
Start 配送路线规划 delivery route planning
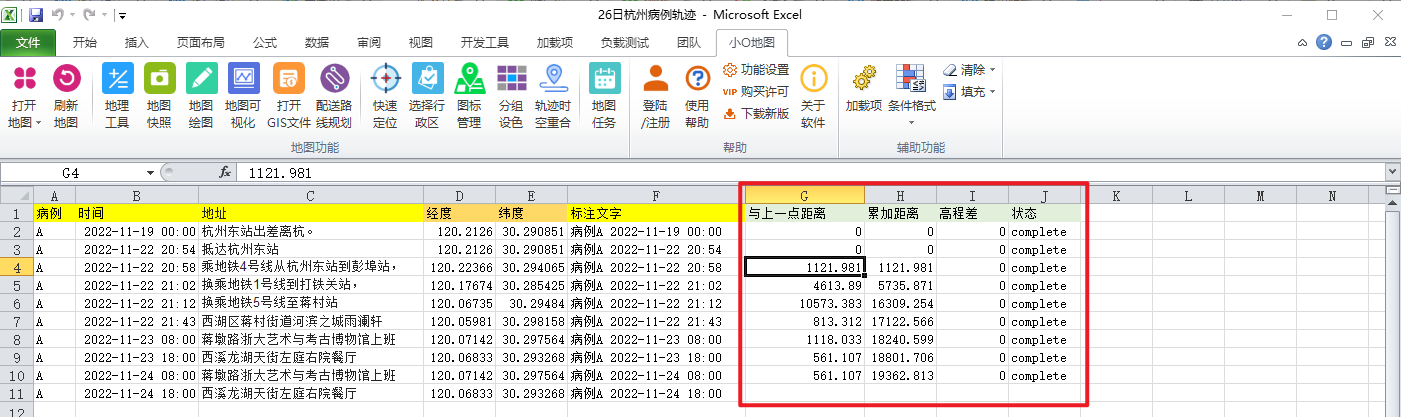(x=334, y=97)
